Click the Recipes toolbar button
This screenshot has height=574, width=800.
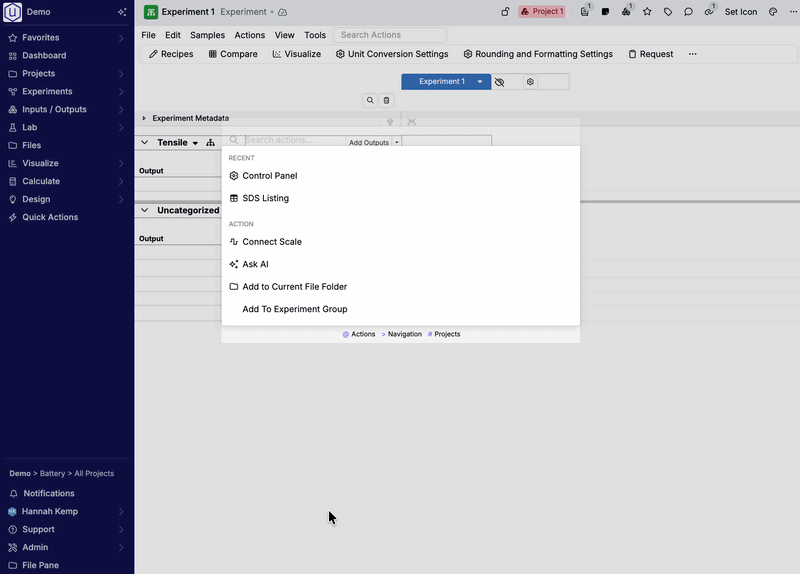(171, 54)
